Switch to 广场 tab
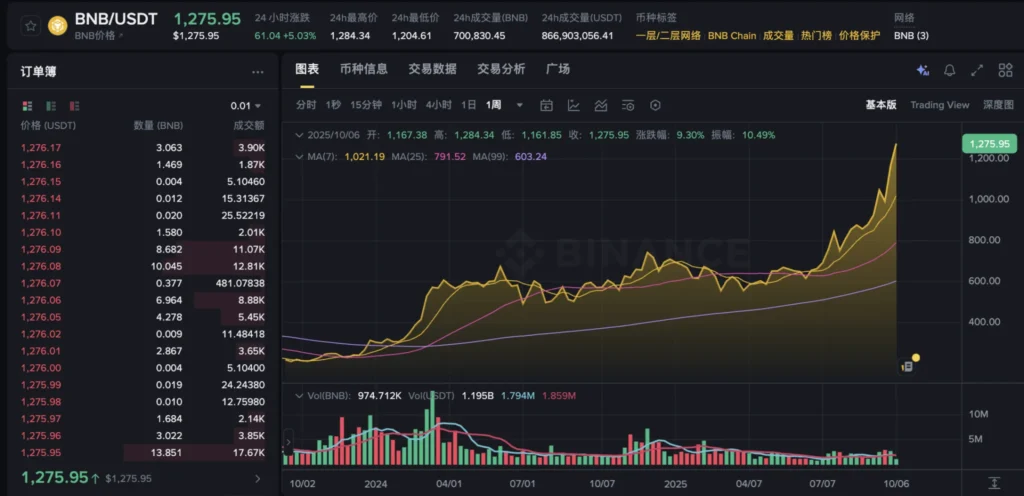 click(558, 69)
